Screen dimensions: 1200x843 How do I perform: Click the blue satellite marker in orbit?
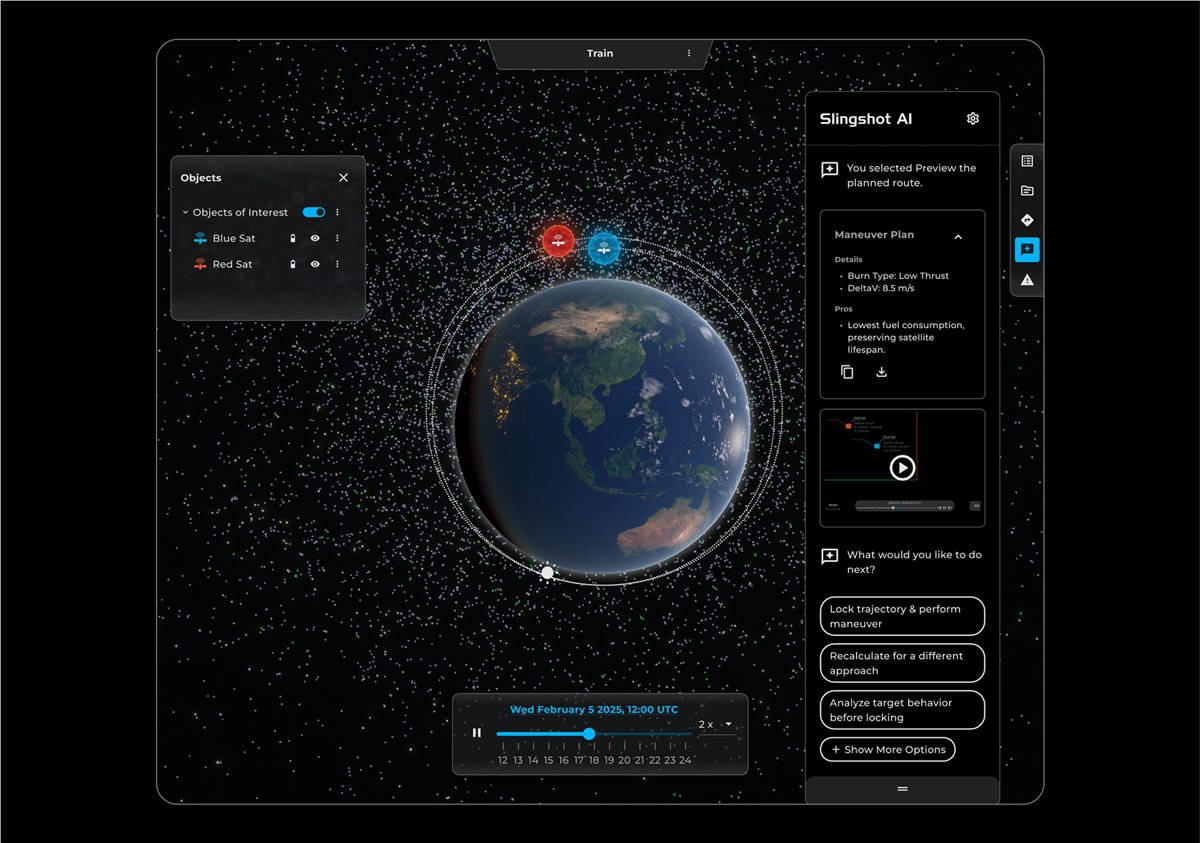(x=604, y=248)
